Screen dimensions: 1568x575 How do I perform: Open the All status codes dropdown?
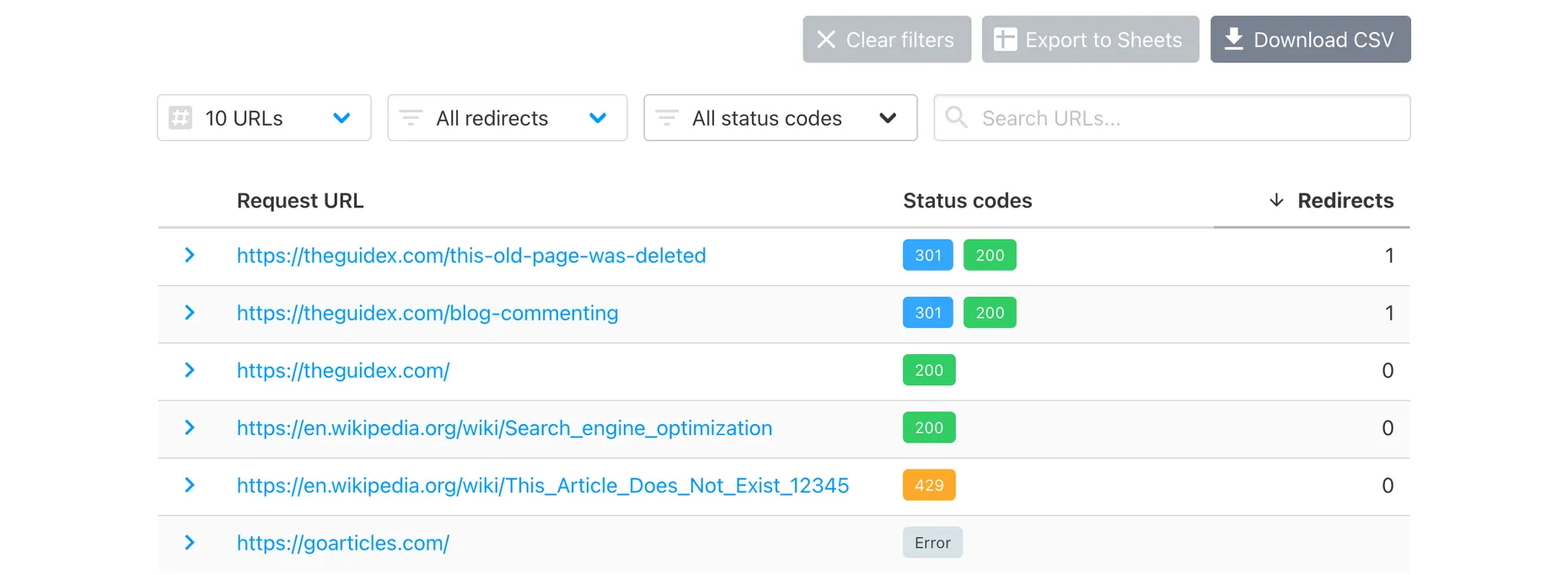[x=780, y=118]
